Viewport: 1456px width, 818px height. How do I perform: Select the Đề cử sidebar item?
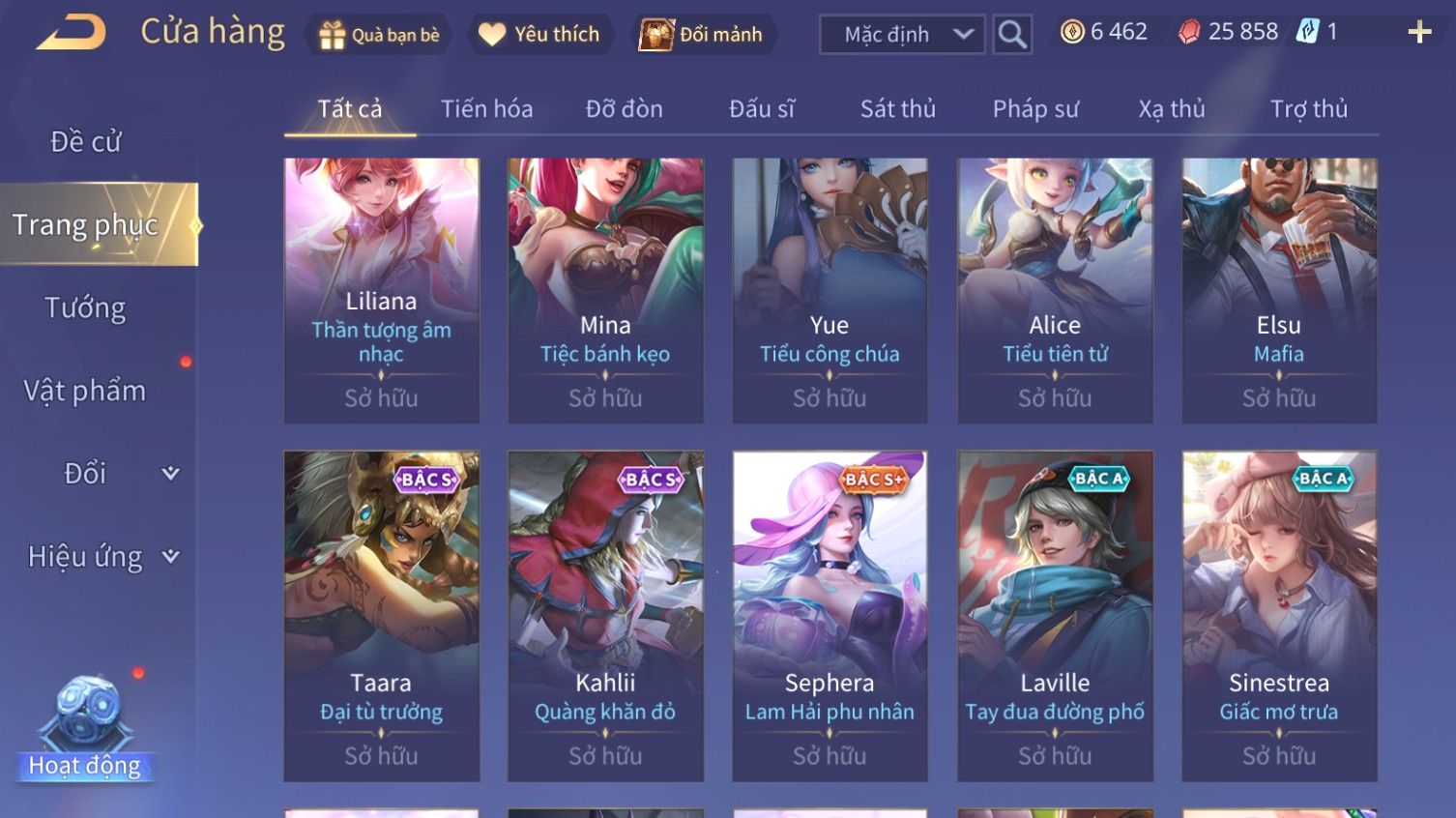point(85,142)
